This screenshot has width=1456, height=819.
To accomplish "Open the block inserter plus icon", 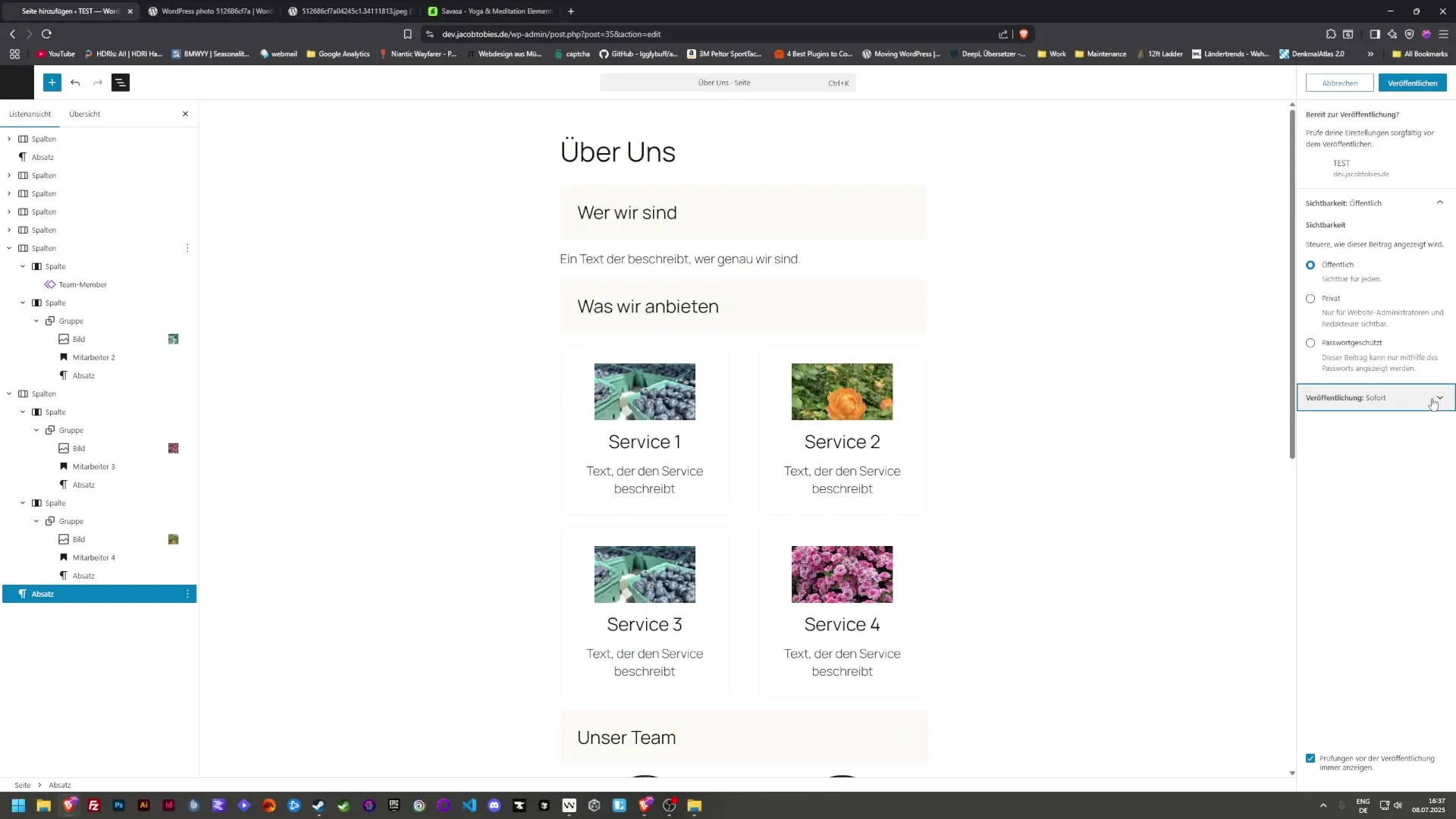I will tap(52, 83).
